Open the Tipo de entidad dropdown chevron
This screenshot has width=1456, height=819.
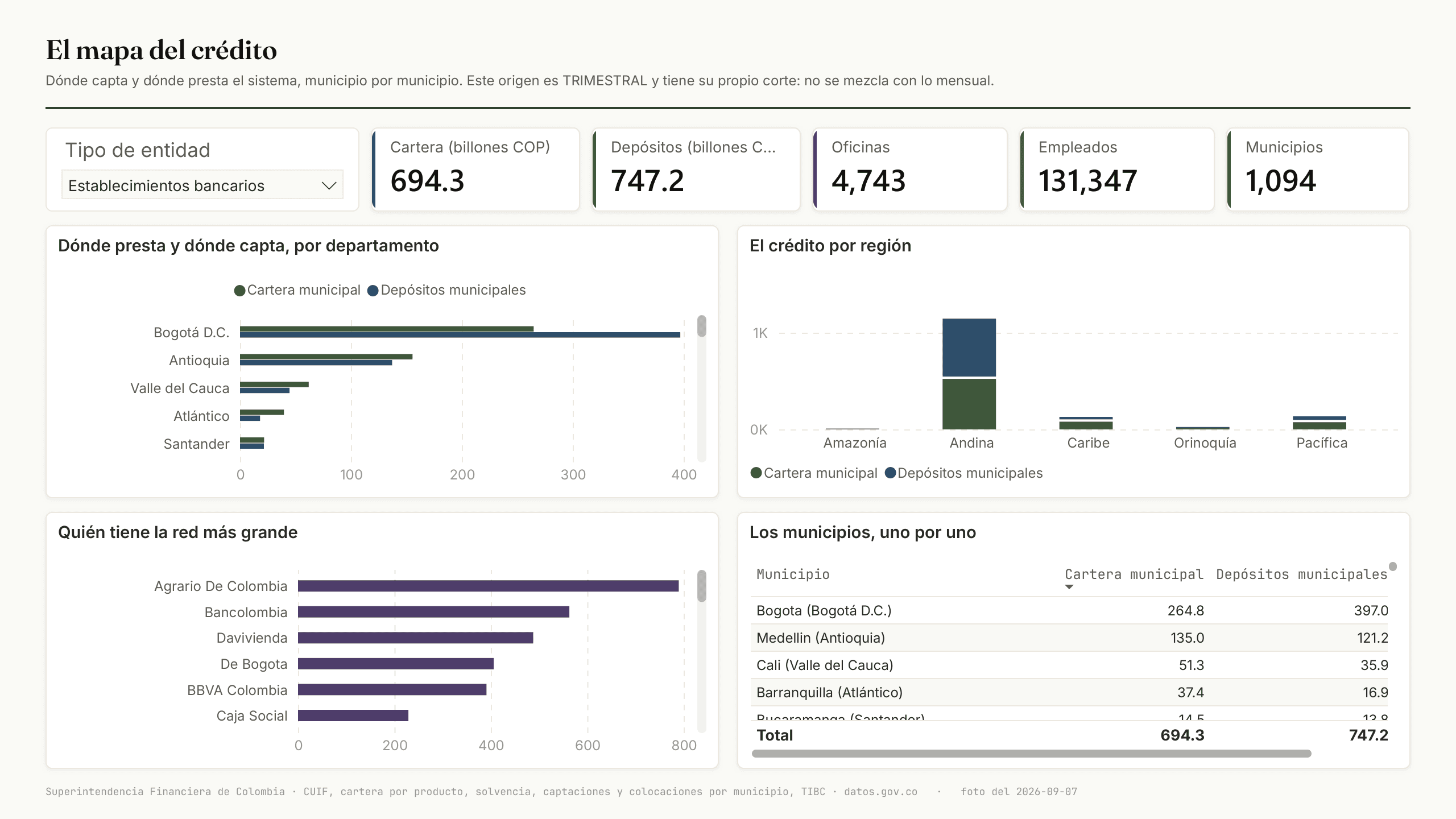(329, 185)
